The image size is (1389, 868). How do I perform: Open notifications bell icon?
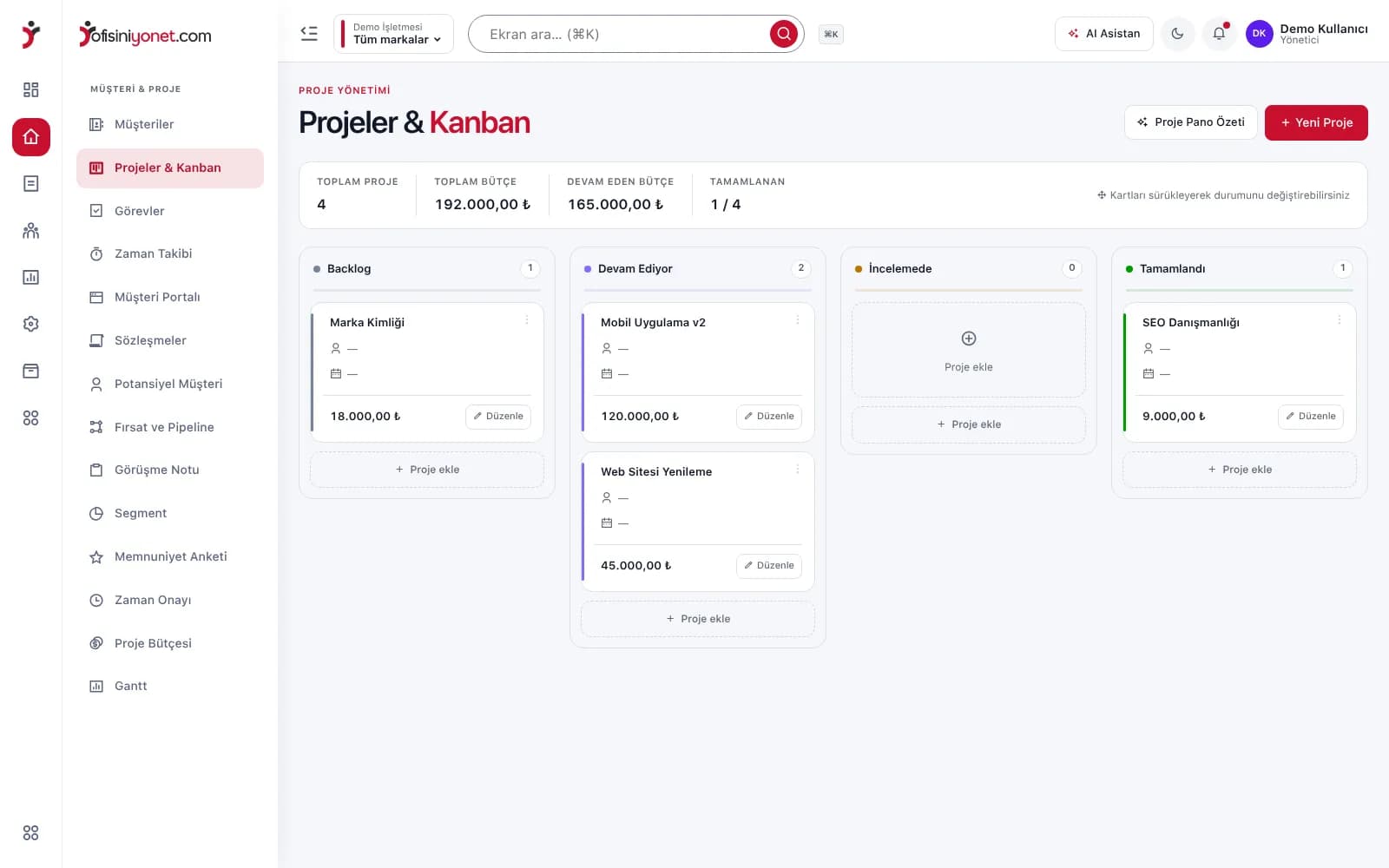[x=1219, y=34]
